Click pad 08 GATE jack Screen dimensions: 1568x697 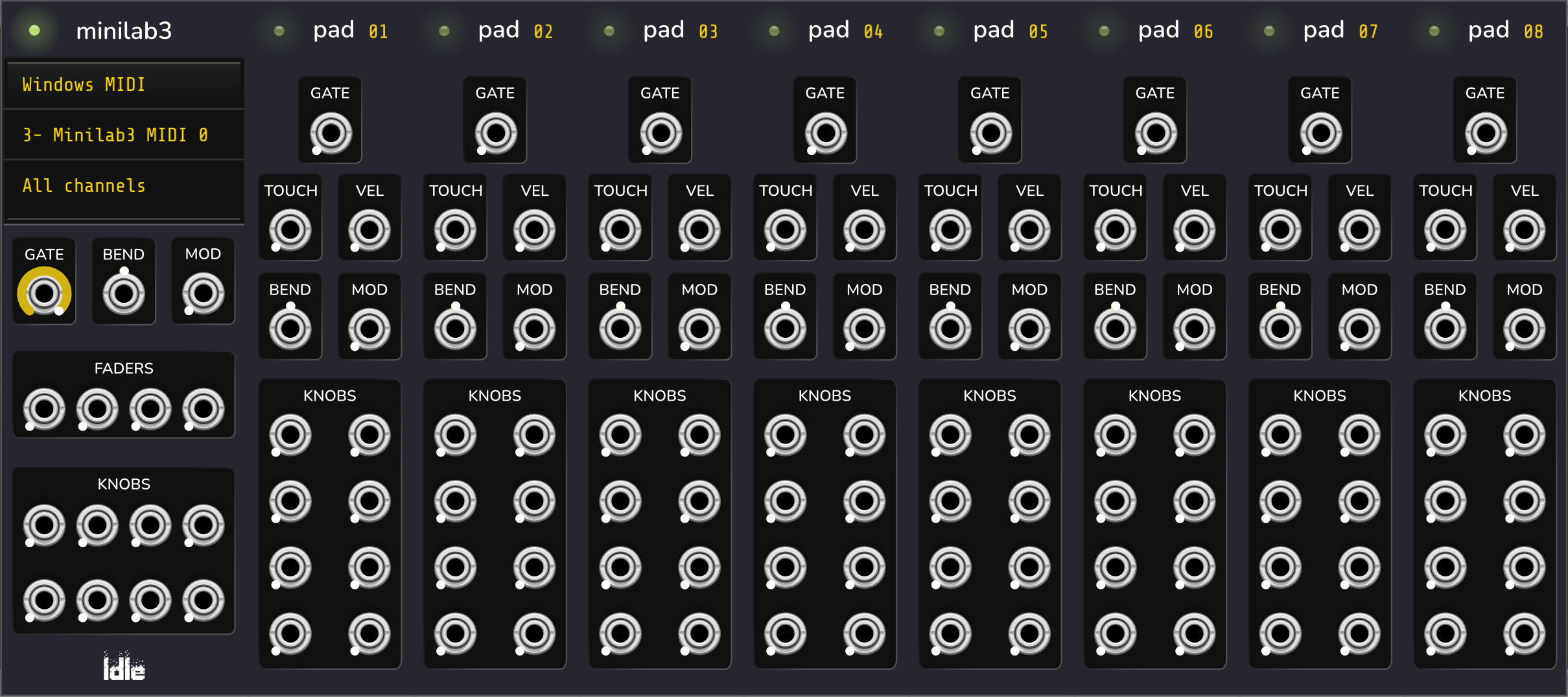coord(1486,133)
